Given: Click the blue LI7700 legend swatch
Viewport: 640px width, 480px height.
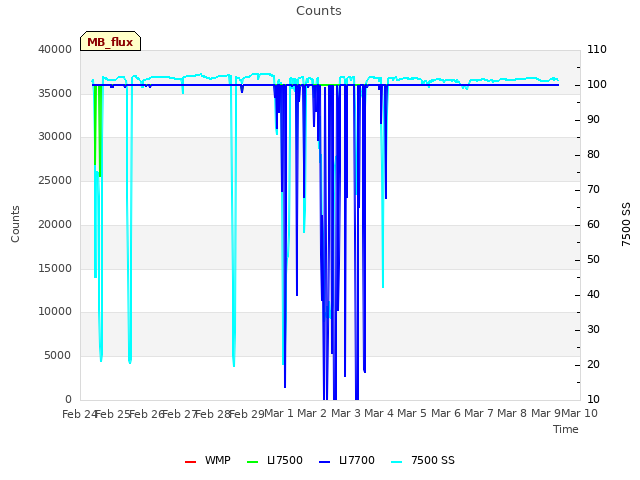Looking at the screenshot, I should click(324, 462).
